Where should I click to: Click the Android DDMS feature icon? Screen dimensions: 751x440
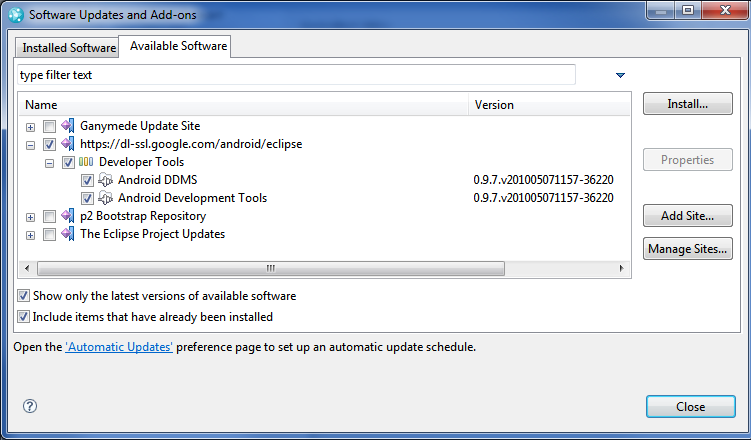coord(105,180)
